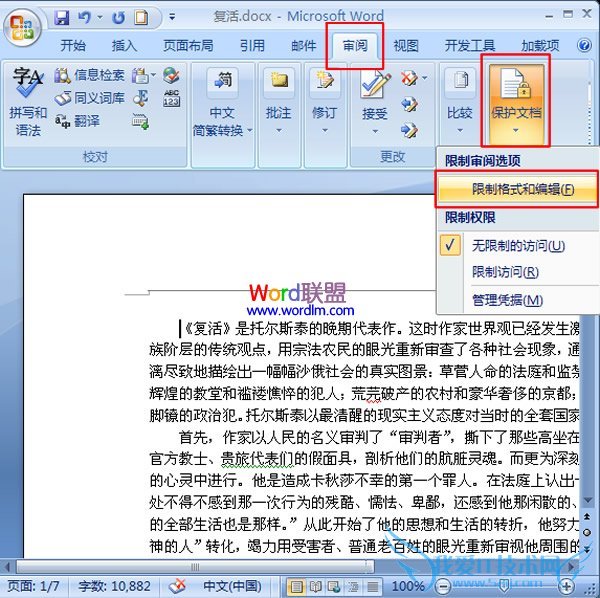Open 管理凭据 menu entry
600x598 pixels.
click(x=518, y=300)
